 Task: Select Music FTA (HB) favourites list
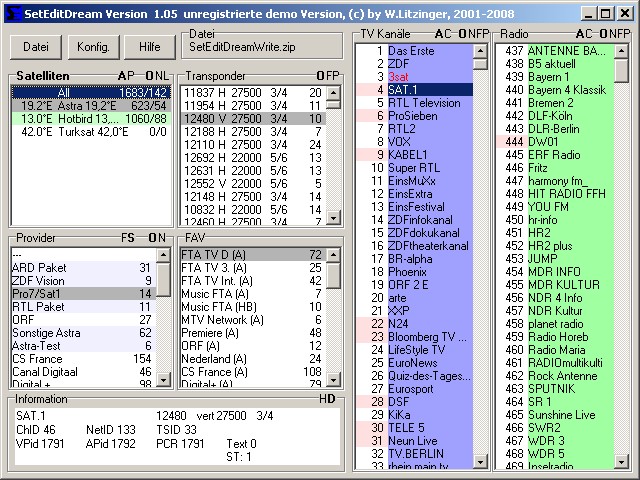coord(253,307)
